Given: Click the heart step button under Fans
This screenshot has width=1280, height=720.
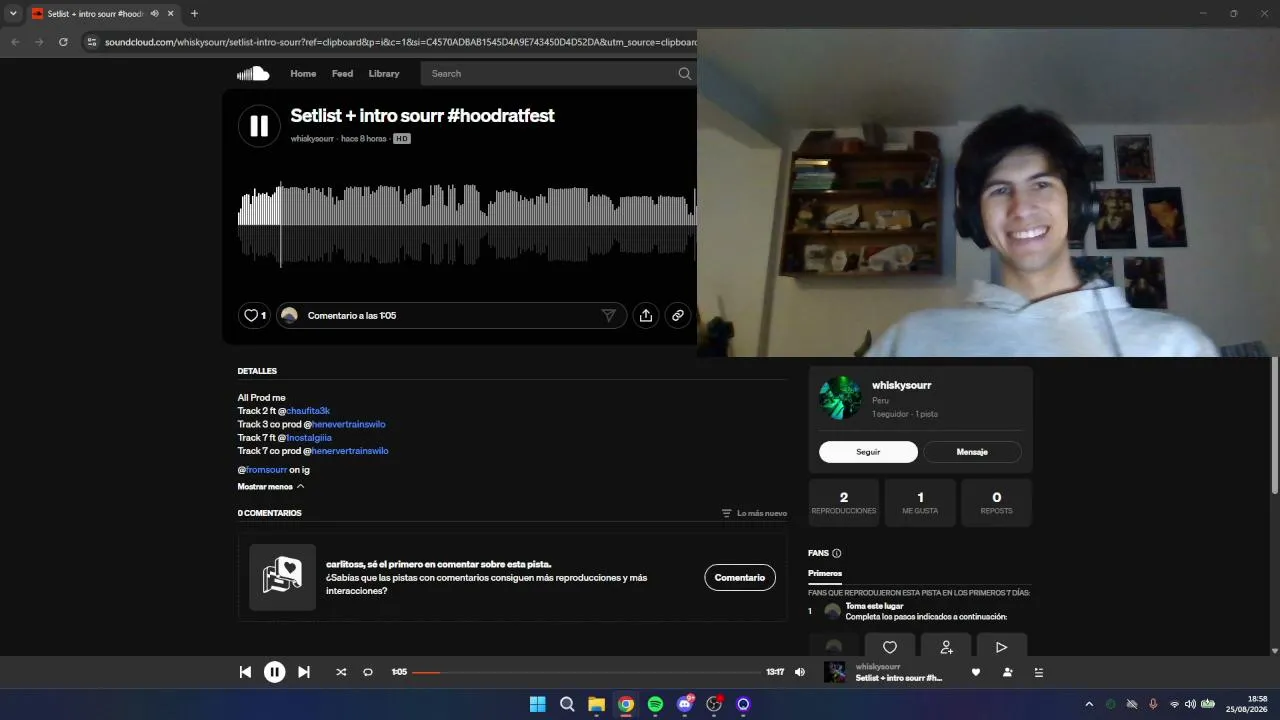Looking at the screenshot, I should [890, 647].
